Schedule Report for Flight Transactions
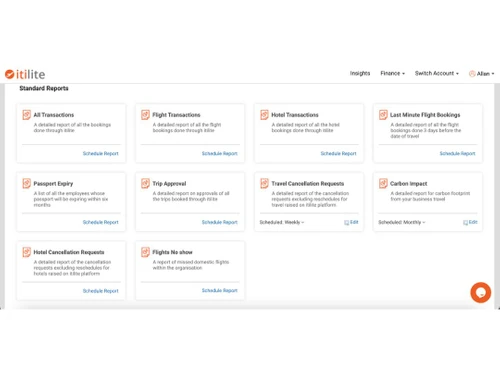Image resolution: width=500 pixels, height=375 pixels. (x=220, y=154)
